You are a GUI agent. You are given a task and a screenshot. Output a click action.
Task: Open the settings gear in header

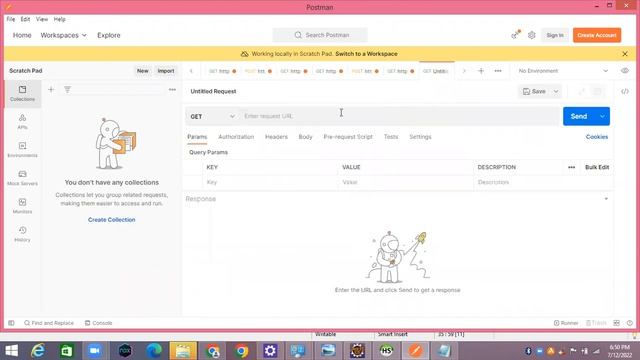531,35
